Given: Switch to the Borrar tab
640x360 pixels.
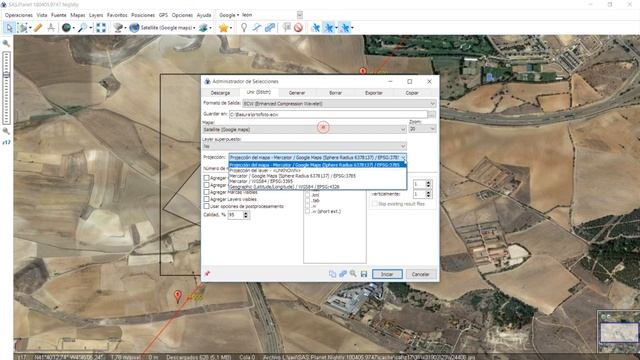Looking at the screenshot, I should (x=336, y=93).
